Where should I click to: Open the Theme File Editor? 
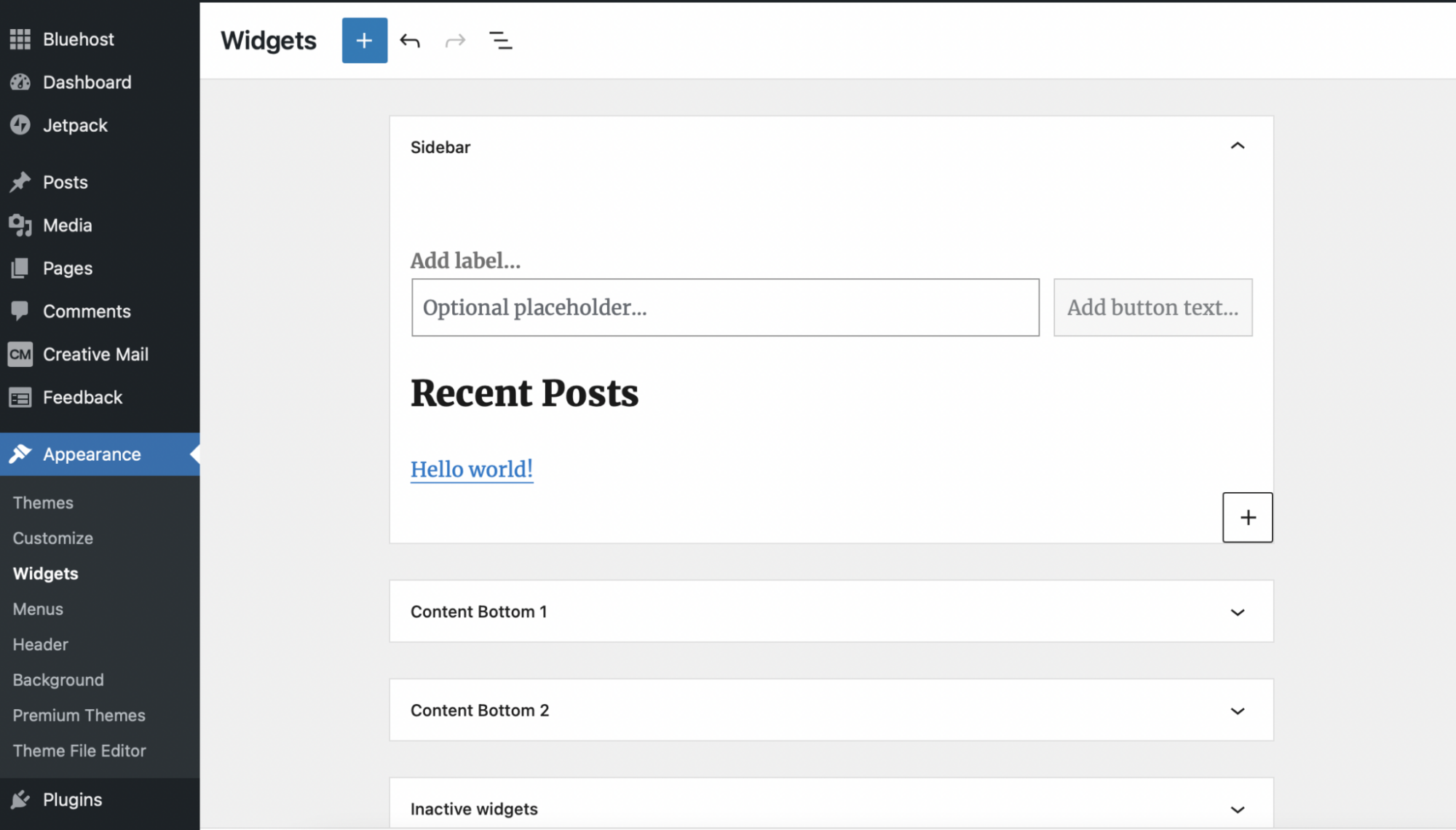coord(79,751)
